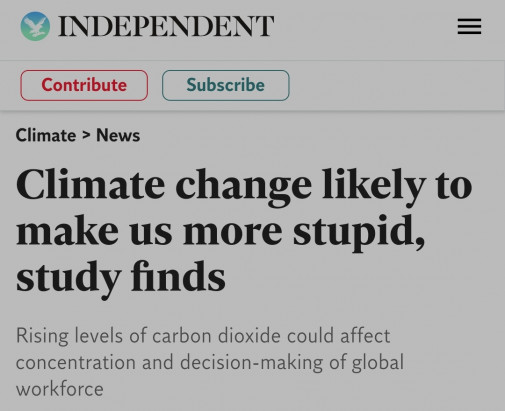The width and height of the screenshot is (505, 411).
Task: Click the headline words 'study finds'
Action: tap(121, 278)
